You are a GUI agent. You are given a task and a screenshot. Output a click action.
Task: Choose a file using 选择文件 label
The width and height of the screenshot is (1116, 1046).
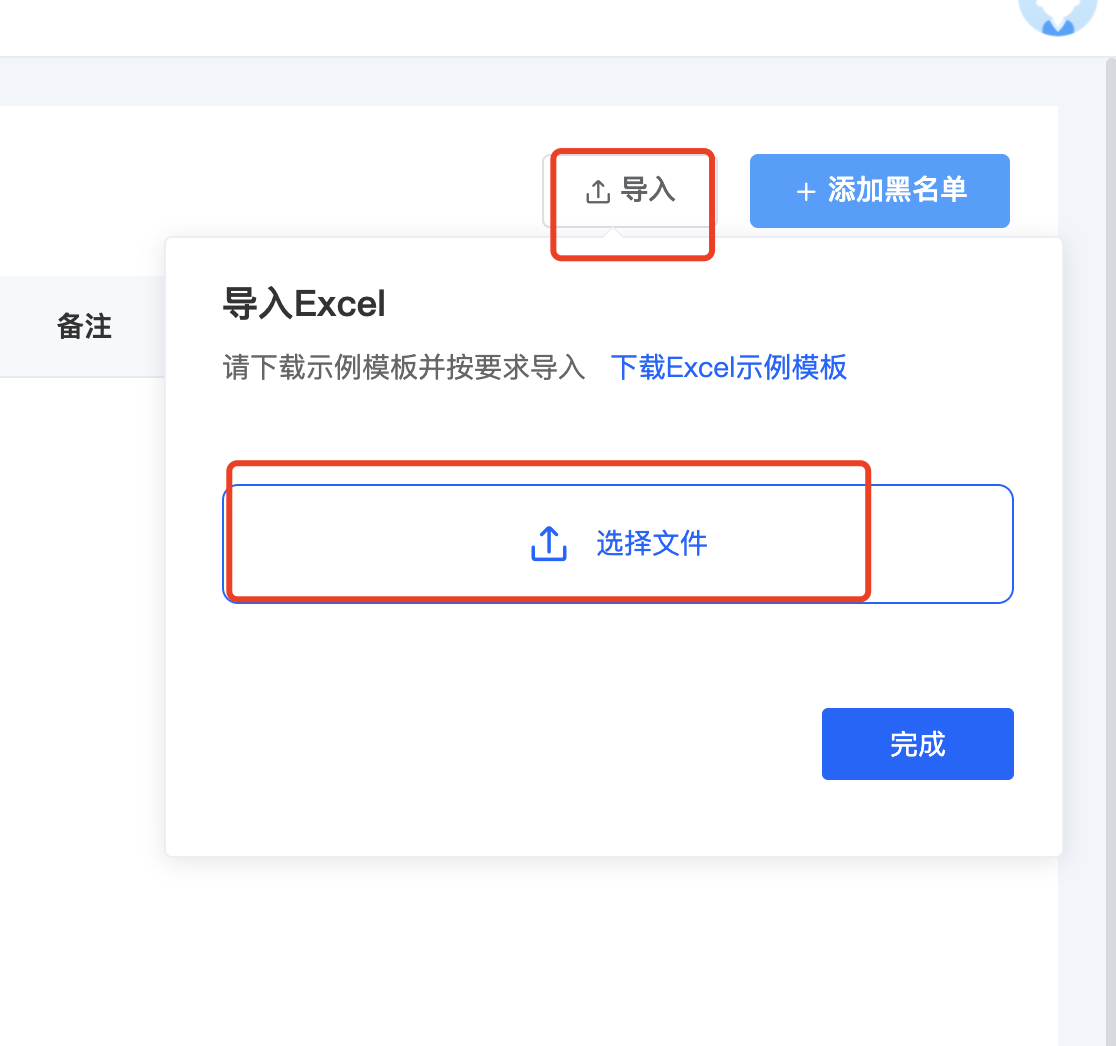(x=651, y=544)
